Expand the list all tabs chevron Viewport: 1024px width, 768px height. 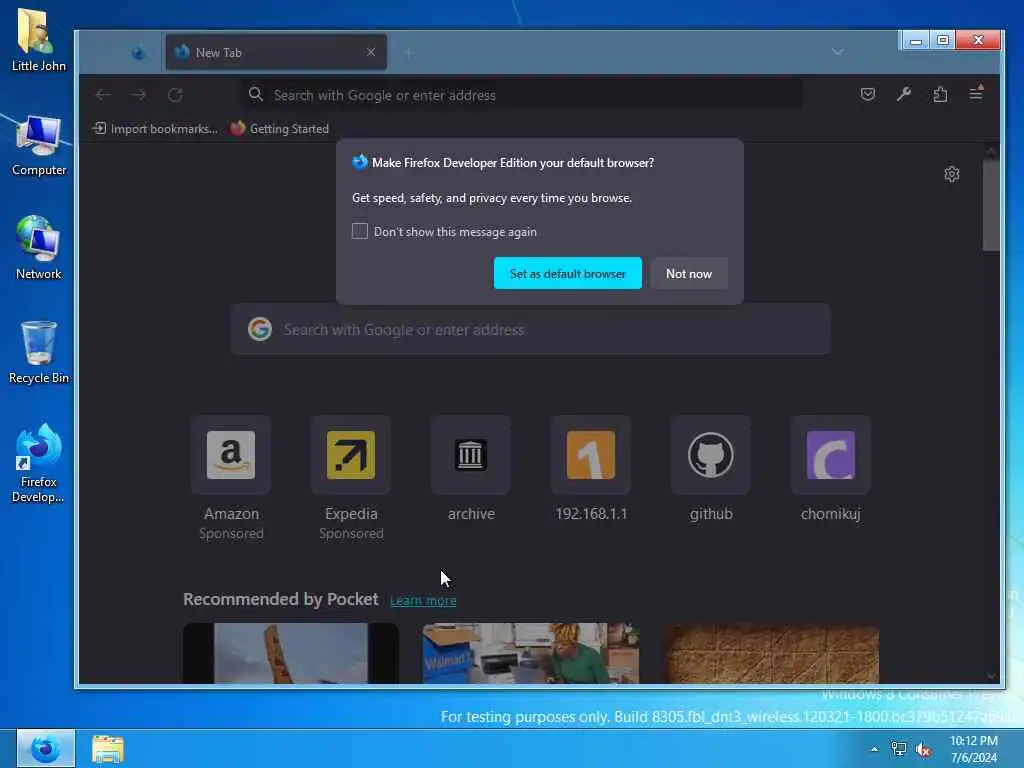[x=837, y=52]
